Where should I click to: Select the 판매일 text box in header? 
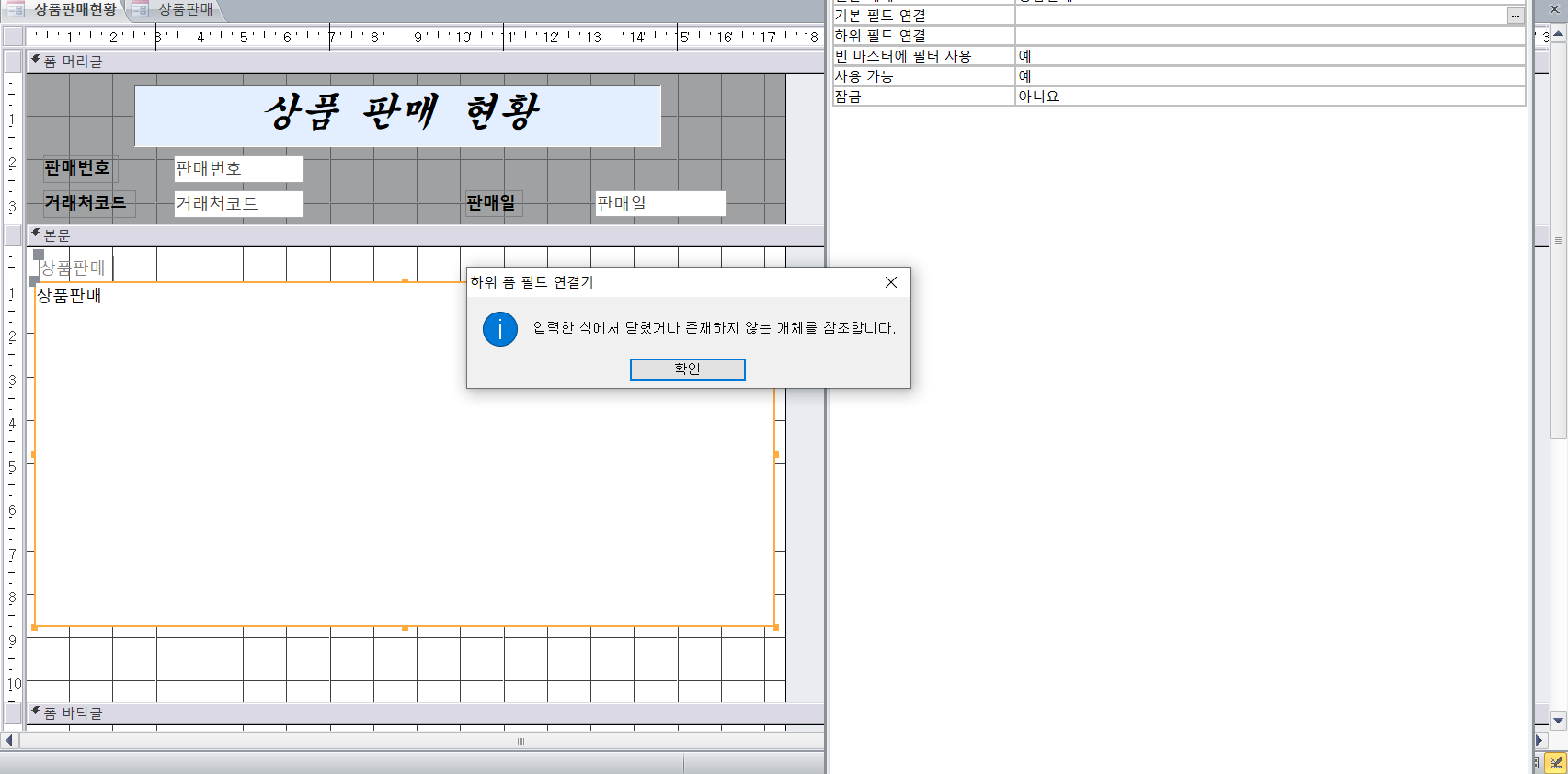pyautogui.click(x=660, y=203)
